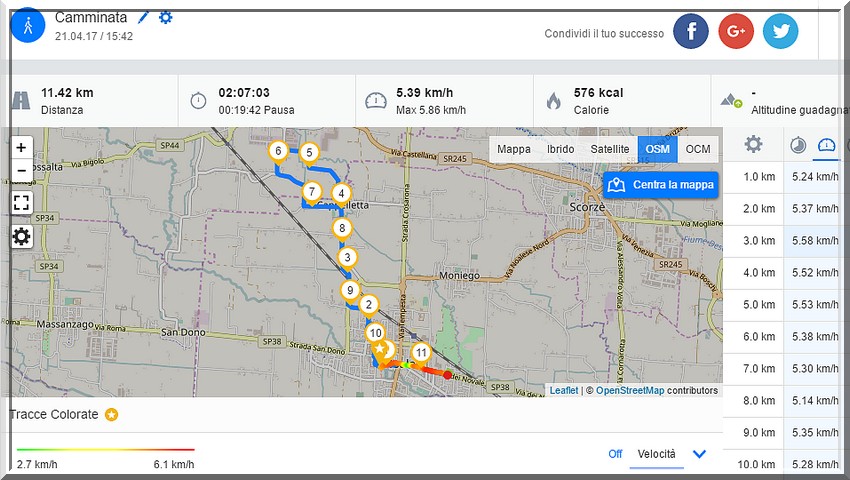Click kilometer marker 4 on map
The image size is (850, 480).
coord(341,195)
